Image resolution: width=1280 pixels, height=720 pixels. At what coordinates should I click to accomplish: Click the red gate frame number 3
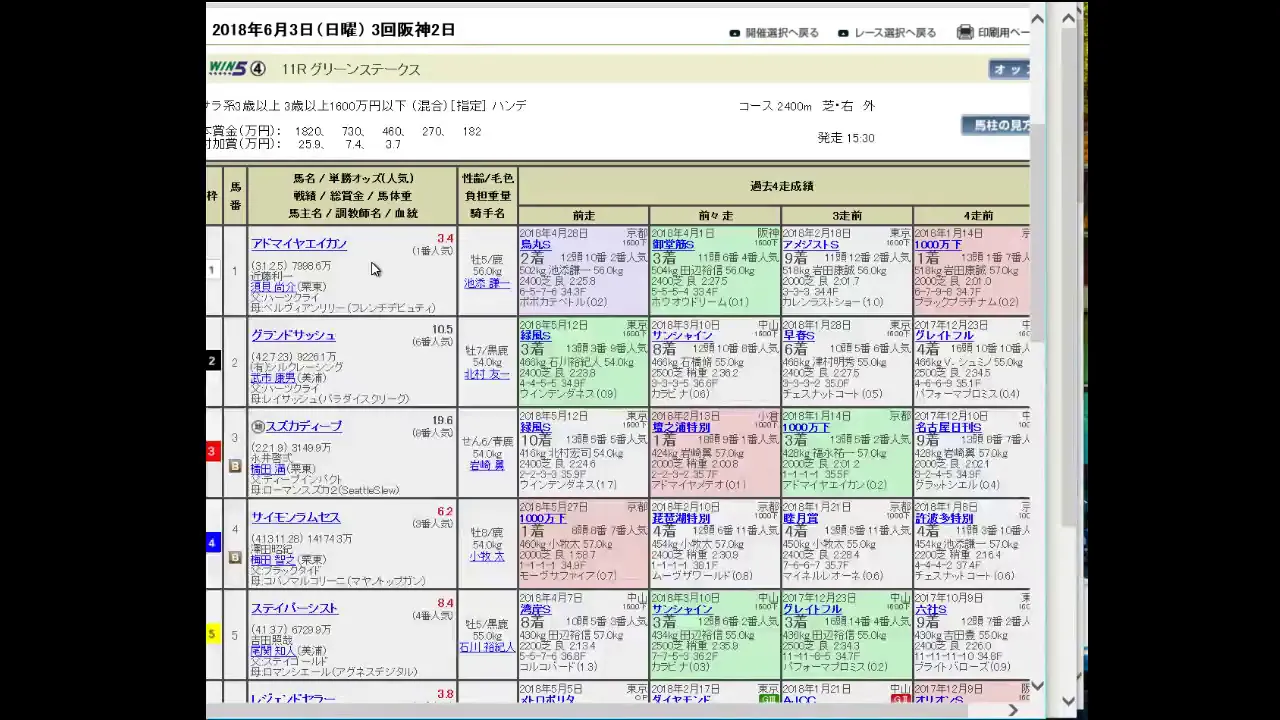pos(212,452)
